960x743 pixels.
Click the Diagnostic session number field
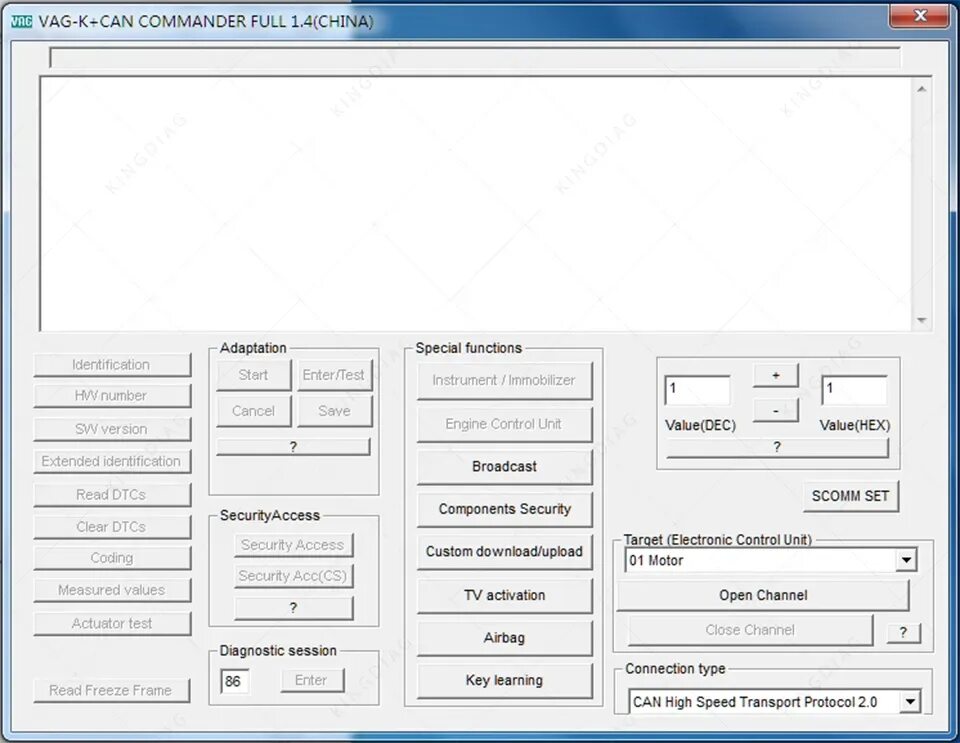coord(234,681)
